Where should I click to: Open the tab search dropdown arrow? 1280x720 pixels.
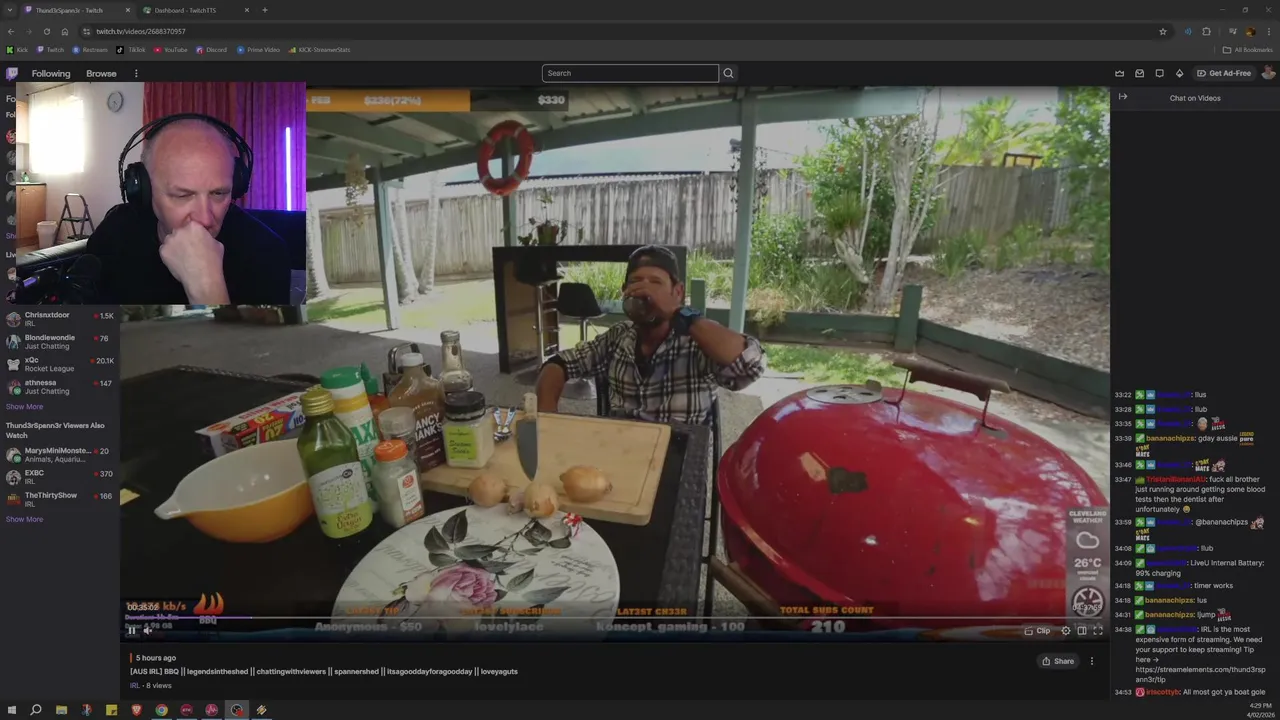[x=10, y=10]
